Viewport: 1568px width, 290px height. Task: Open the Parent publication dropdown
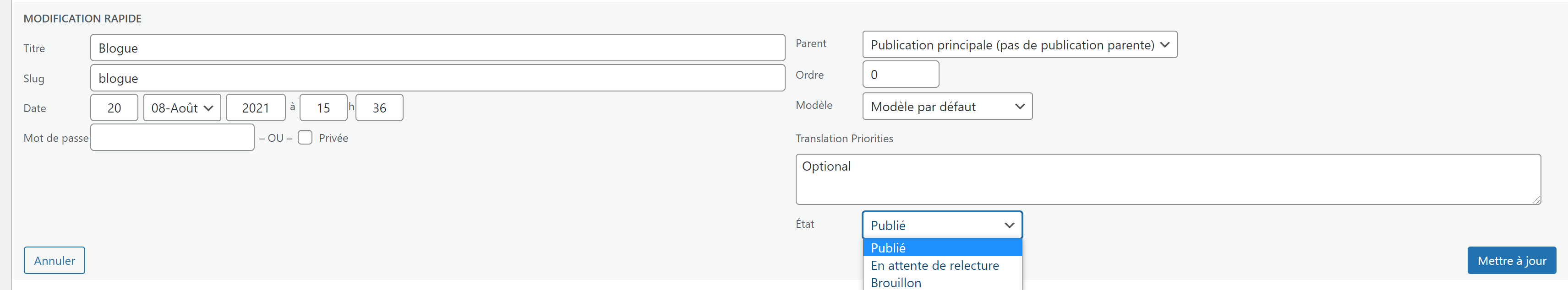tap(1020, 44)
